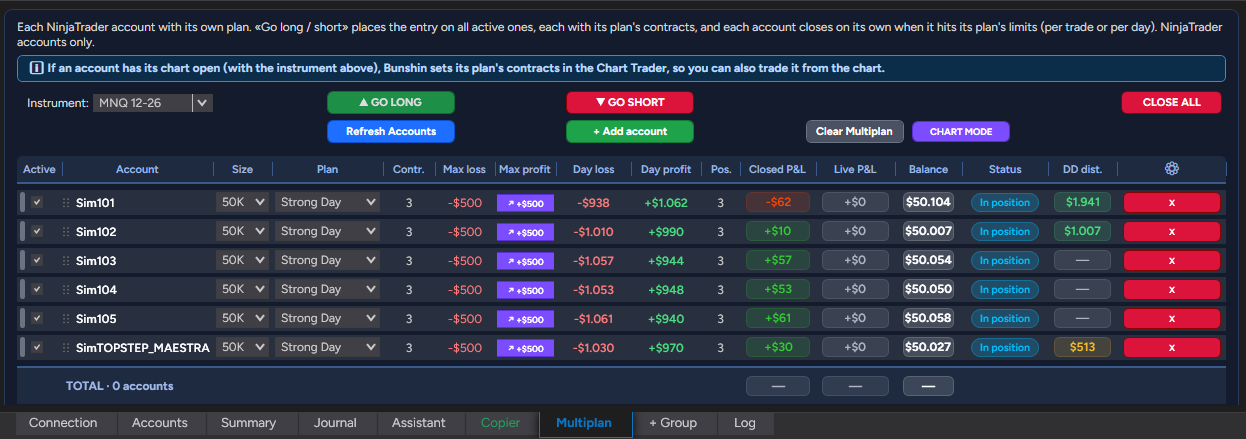Open the 50K size dropdown for SimTOPSTEP_MAESTRA
The height and width of the screenshot is (439, 1246).
coord(243,347)
